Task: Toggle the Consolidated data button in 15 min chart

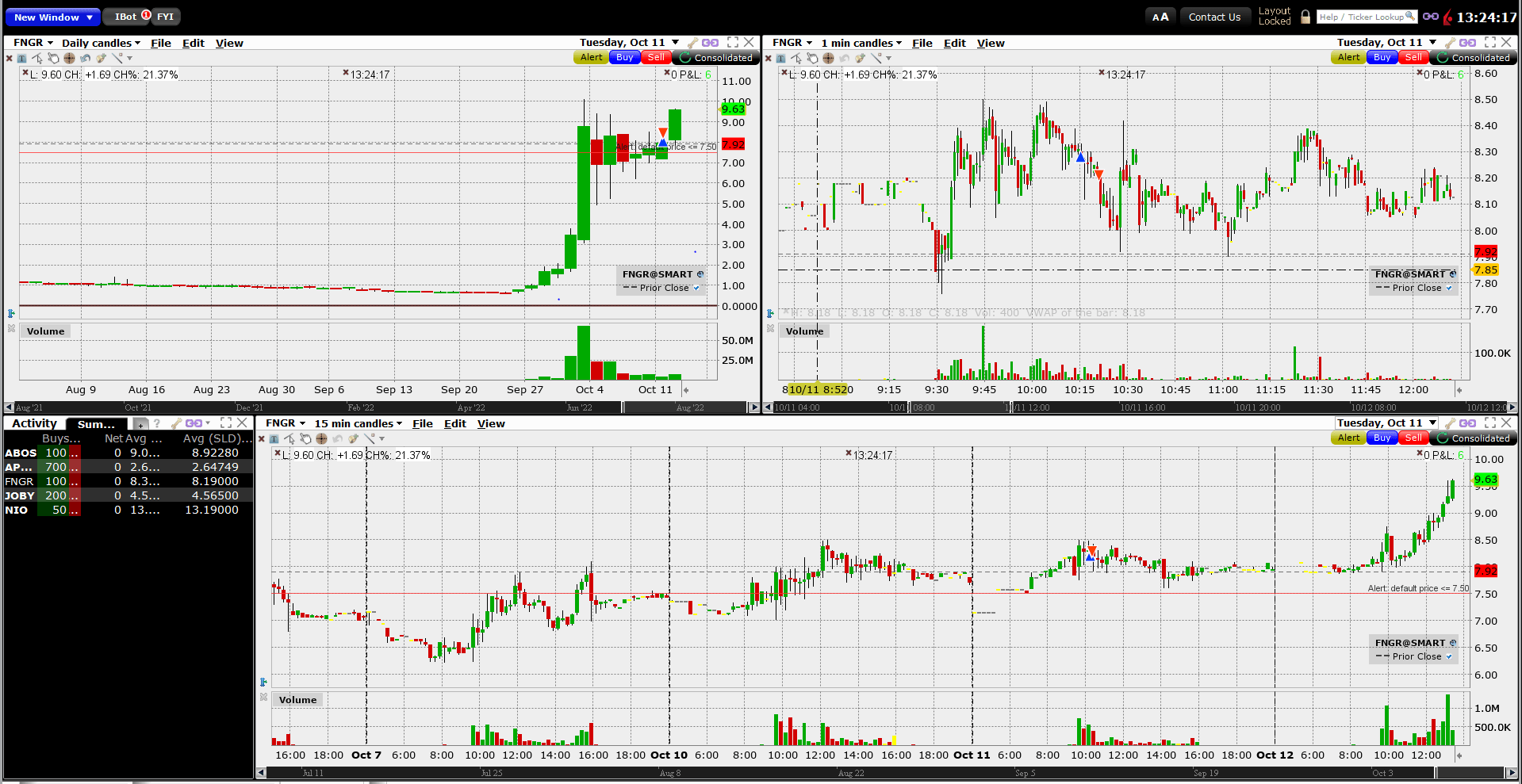Action: tap(1474, 438)
